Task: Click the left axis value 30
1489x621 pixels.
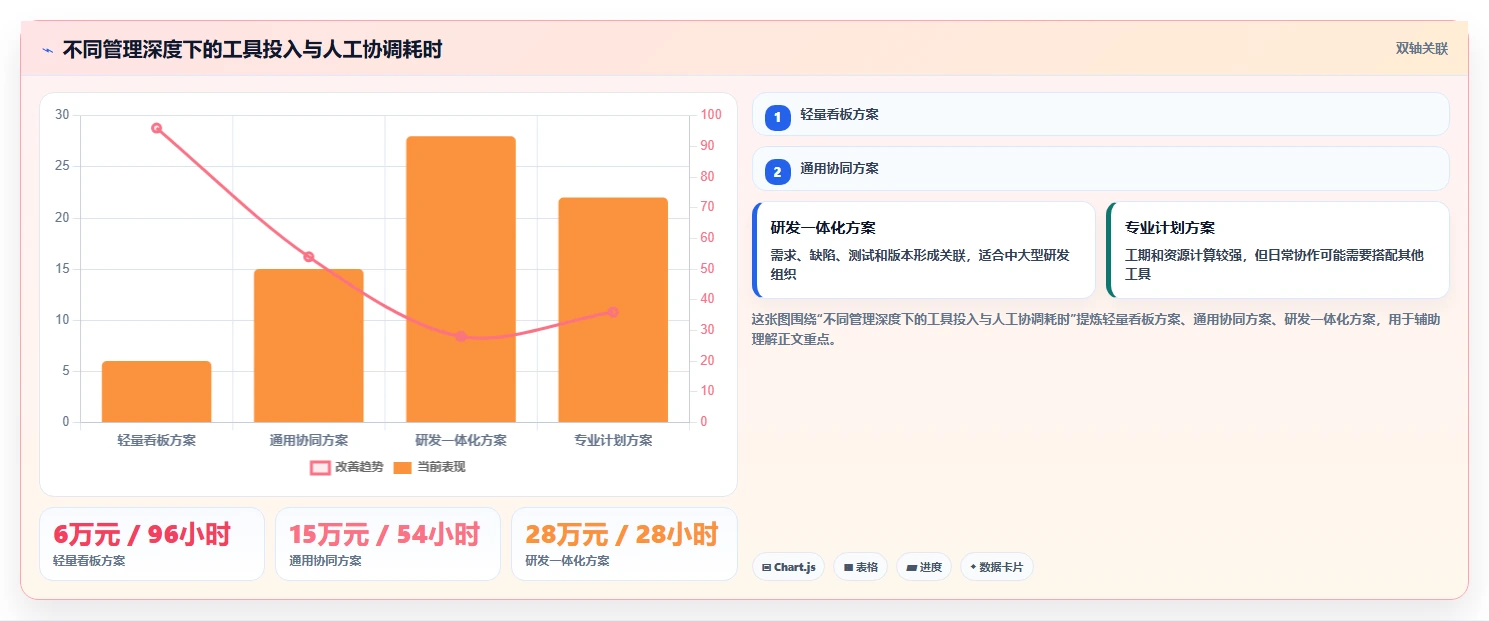Action: pyautogui.click(x=62, y=115)
